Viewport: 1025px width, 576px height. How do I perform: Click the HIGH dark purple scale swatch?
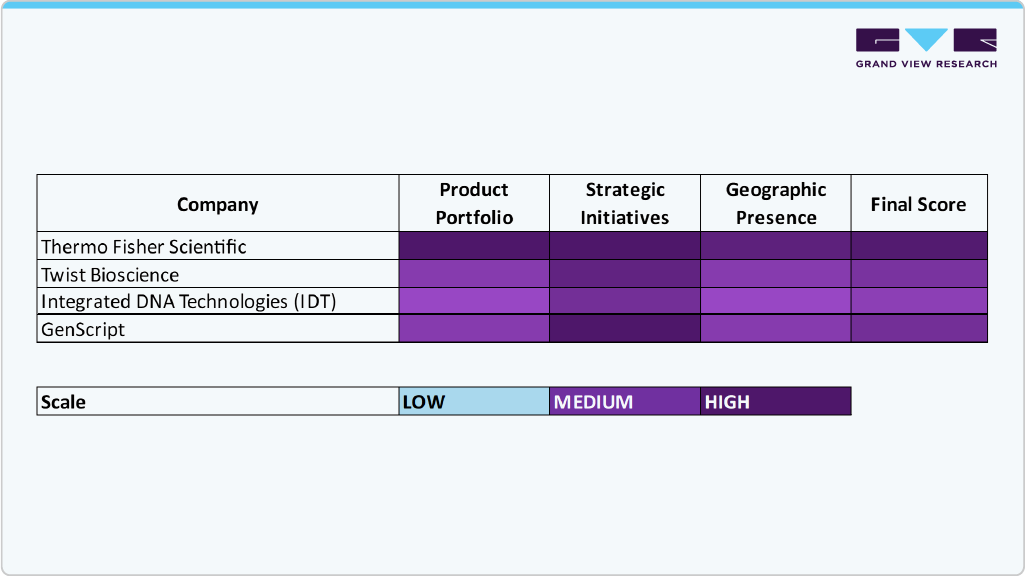pos(776,402)
